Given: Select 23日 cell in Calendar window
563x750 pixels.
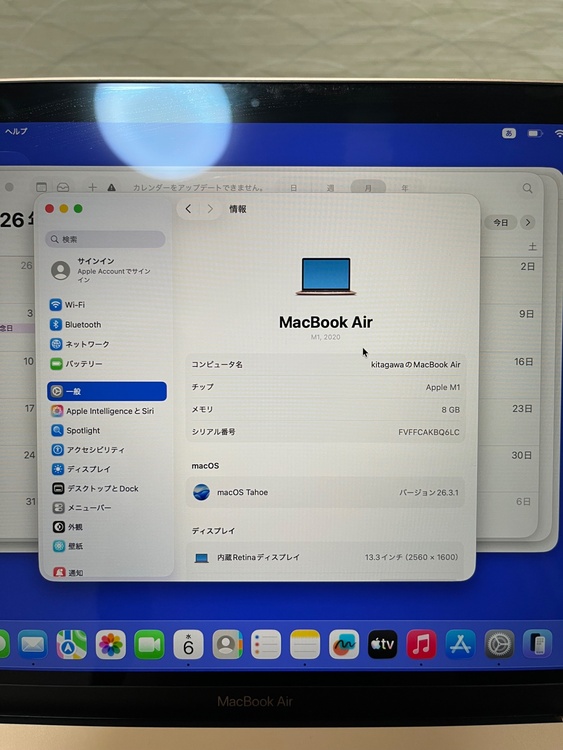Looking at the screenshot, I should pos(508,424).
